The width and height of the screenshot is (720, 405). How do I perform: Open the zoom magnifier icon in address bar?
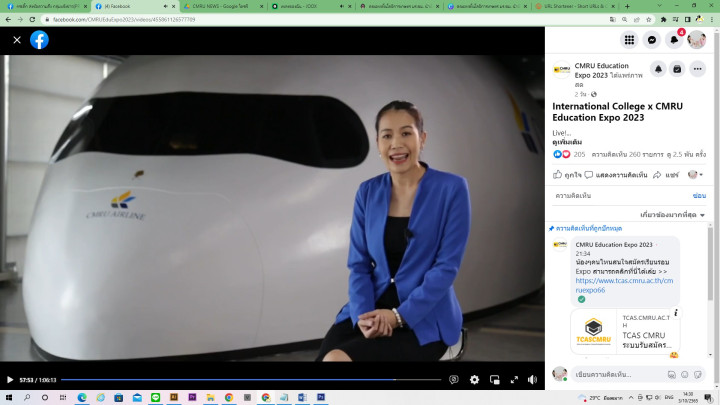pos(624,20)
